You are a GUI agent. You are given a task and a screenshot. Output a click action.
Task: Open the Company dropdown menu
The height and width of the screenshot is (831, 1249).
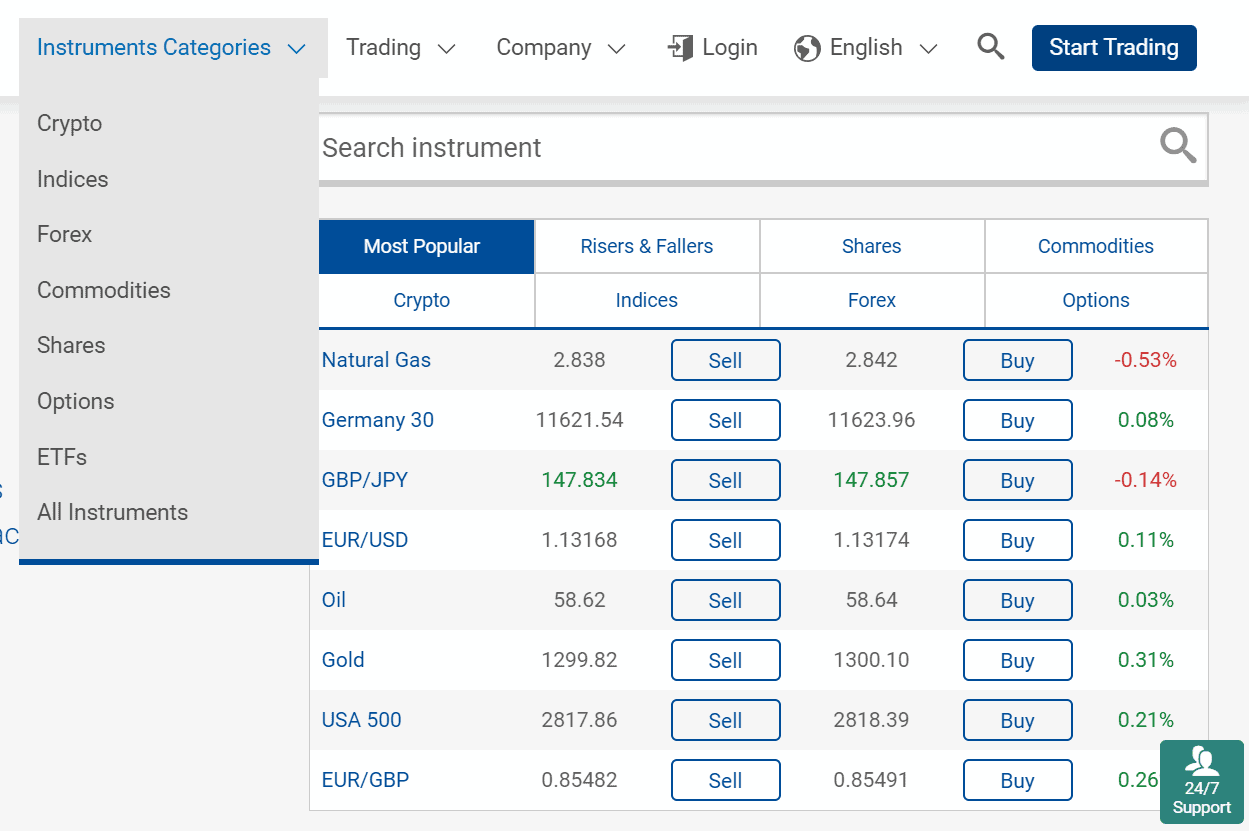[560, 47]
